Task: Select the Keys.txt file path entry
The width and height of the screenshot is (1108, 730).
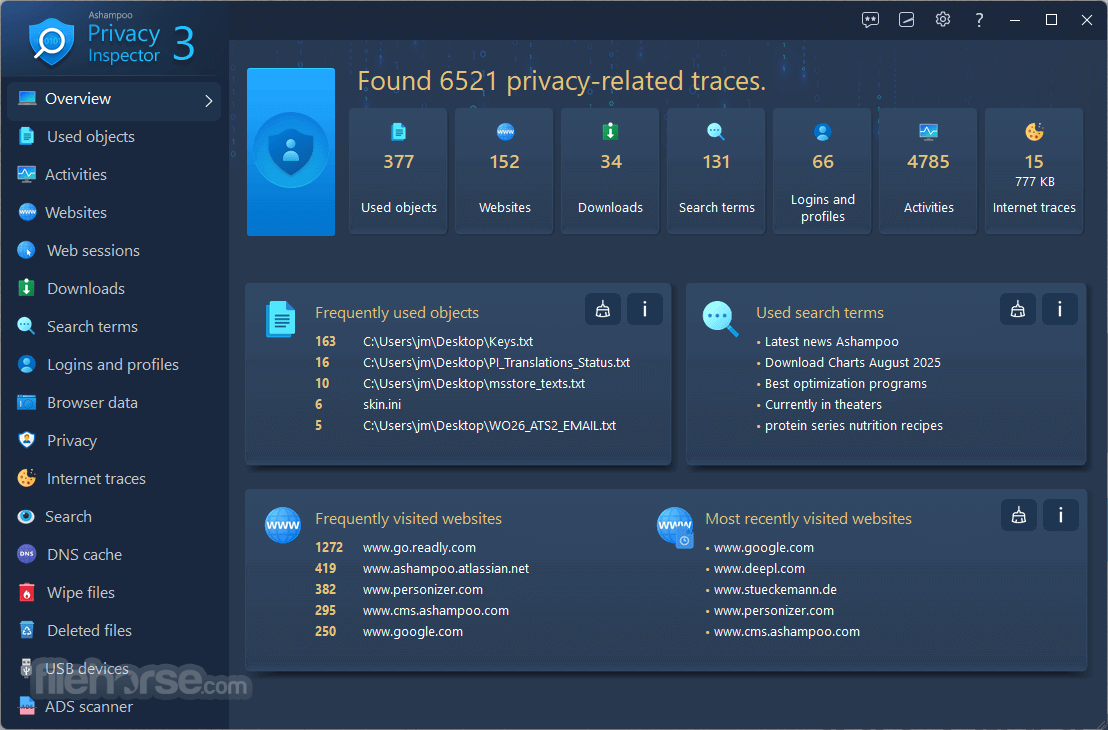Action: click(x=448, y=341)
